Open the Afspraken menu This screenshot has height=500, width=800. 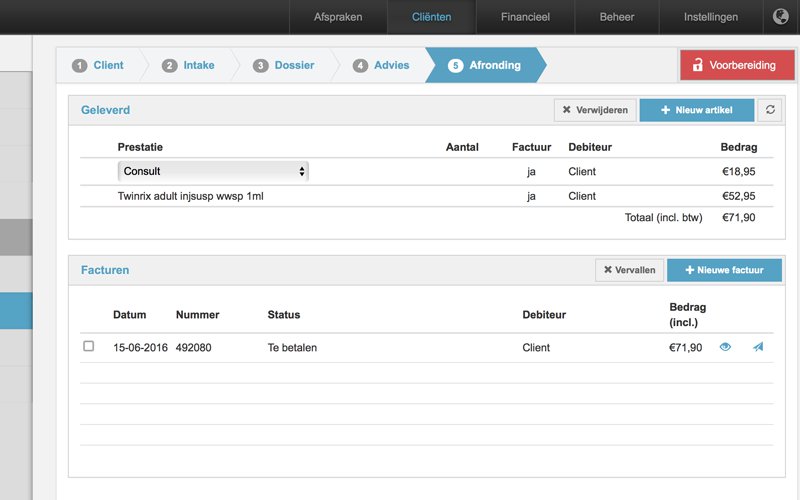click(x=338, y=17)
